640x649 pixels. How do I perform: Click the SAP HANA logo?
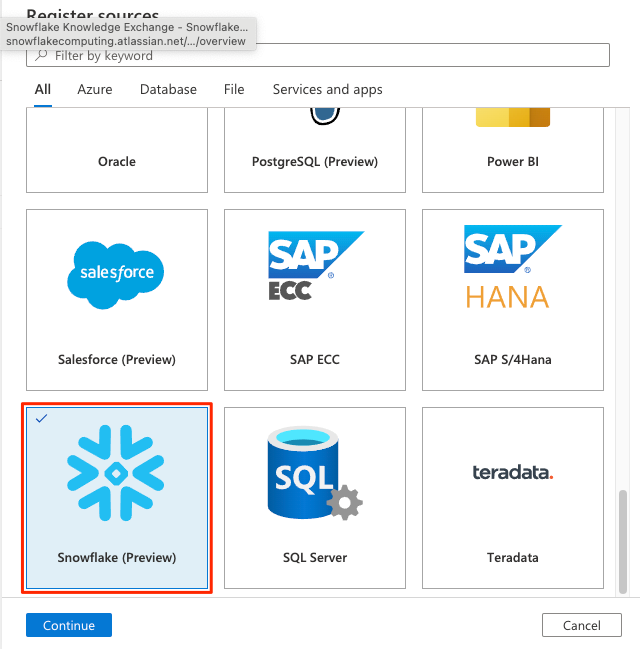(512, 267)
